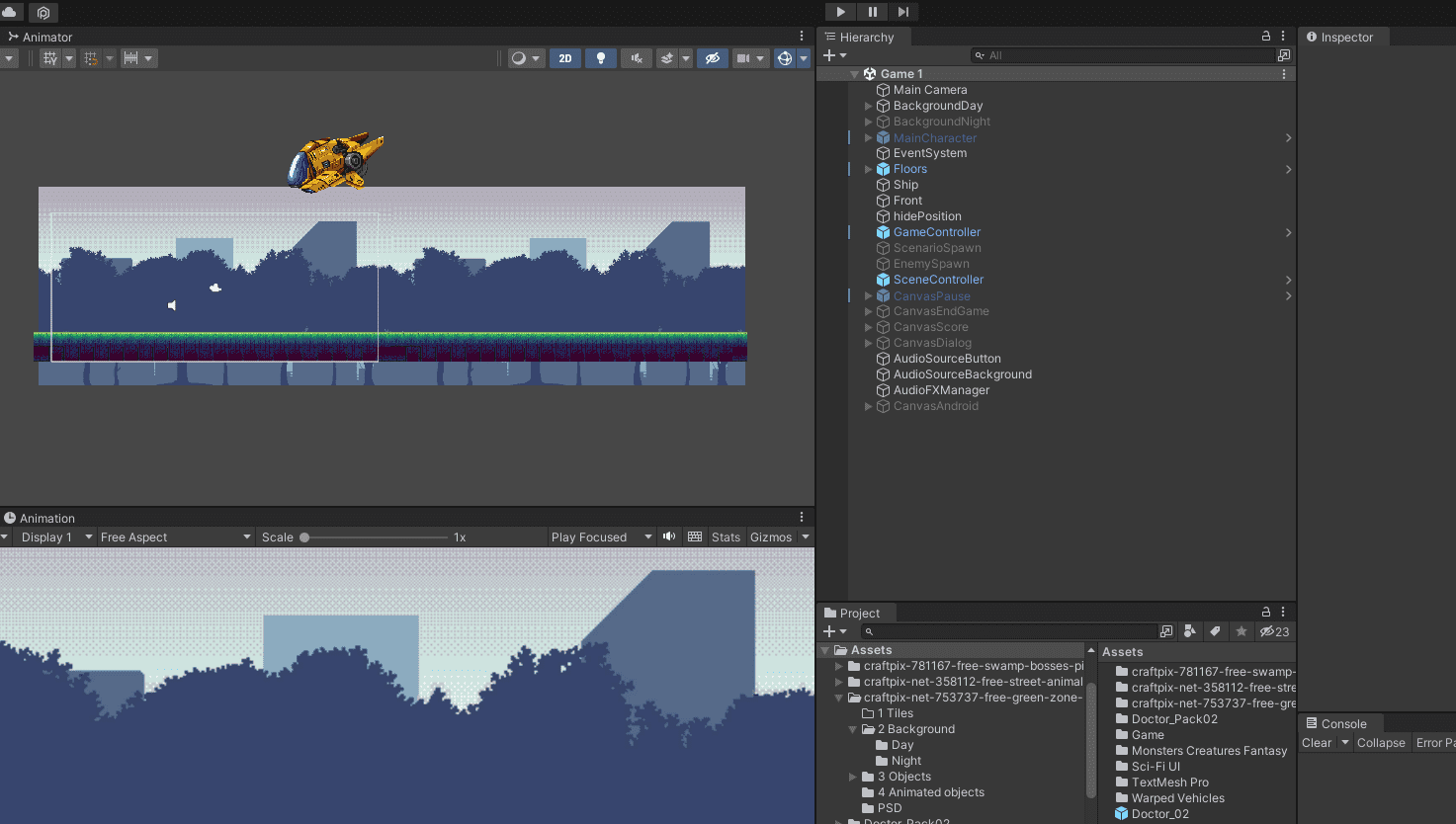This screenshot has height=824, width=1456.
Task: Click the Stats button in Game view
Action: point(726,537)
